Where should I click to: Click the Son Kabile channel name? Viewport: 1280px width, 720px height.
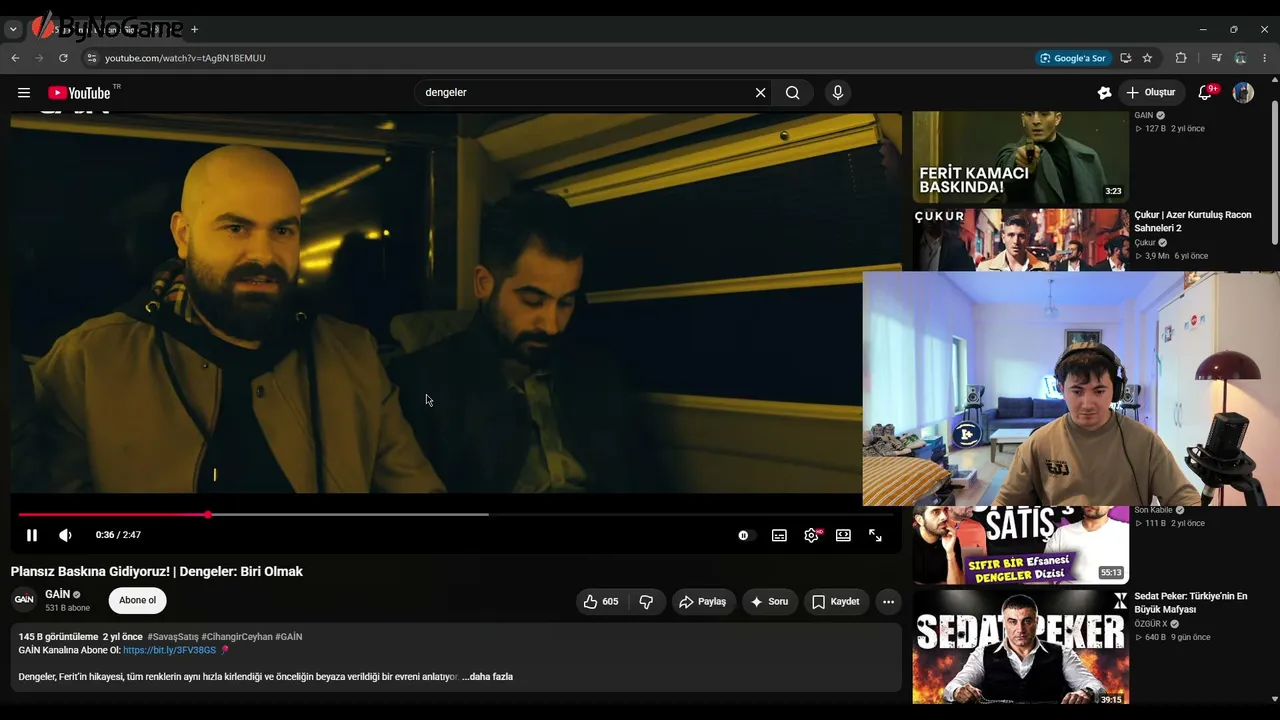[x=1153, y=510]
